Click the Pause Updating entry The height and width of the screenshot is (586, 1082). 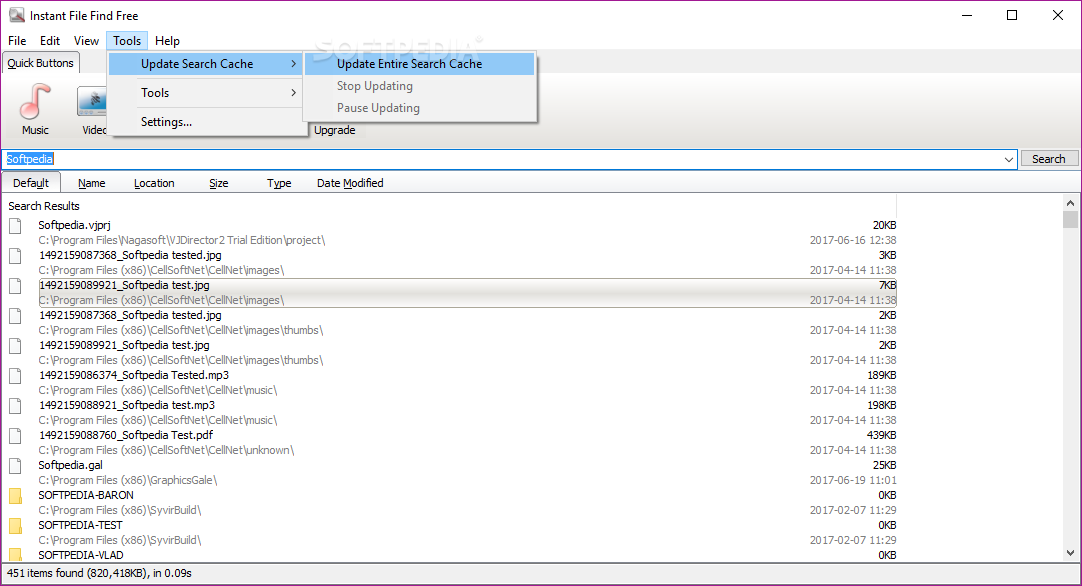click(420, 108)
